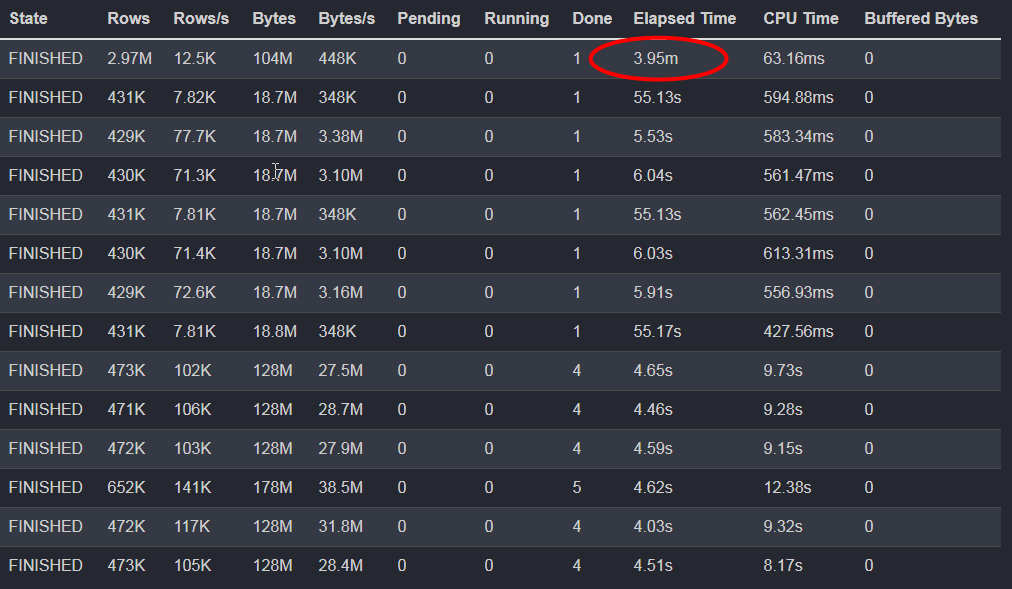The height and width of the screenshot is (589, 1012).
Task: Click the 178M bytes value
Action: (x=272, y=487)
